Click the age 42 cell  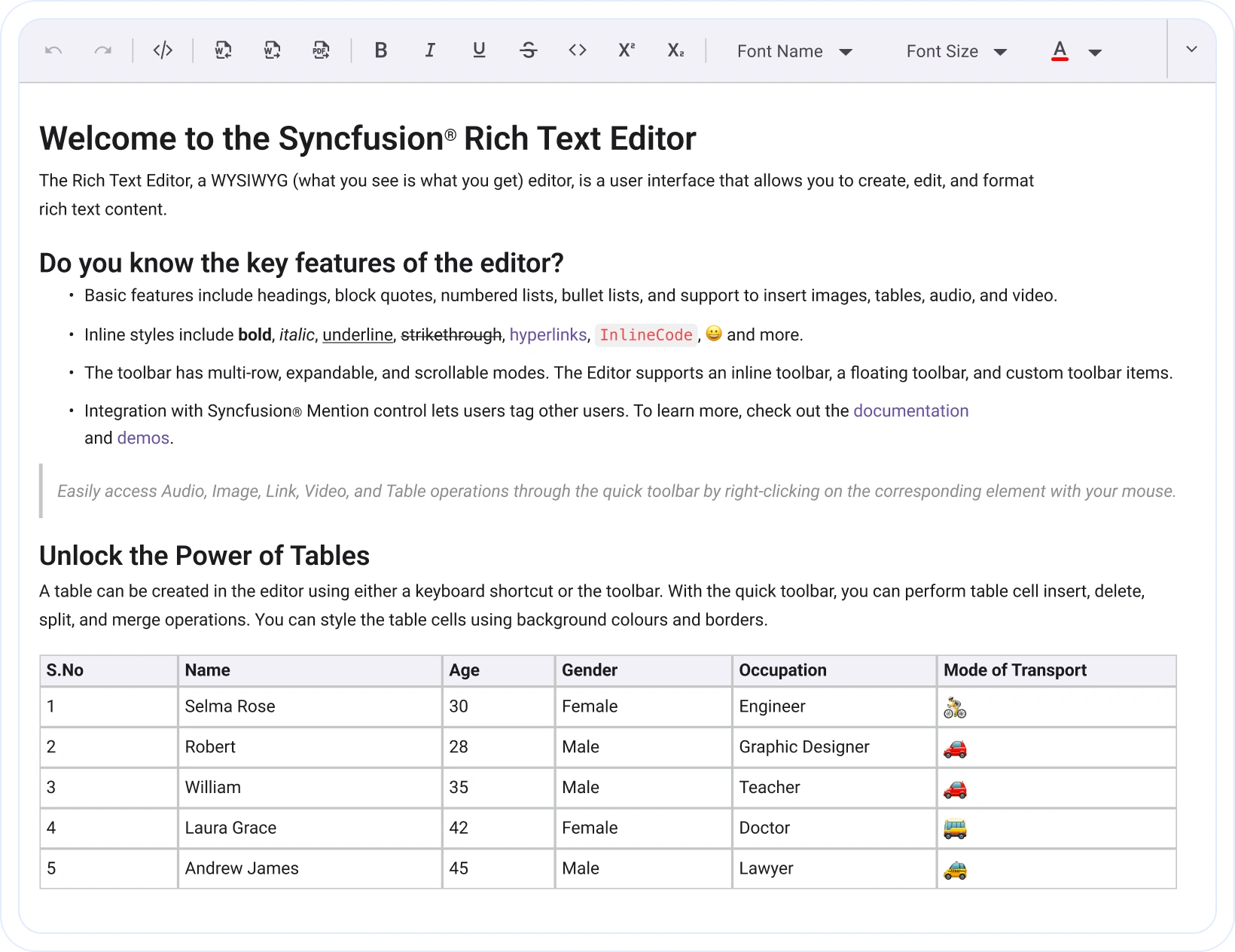click(499, 828)
